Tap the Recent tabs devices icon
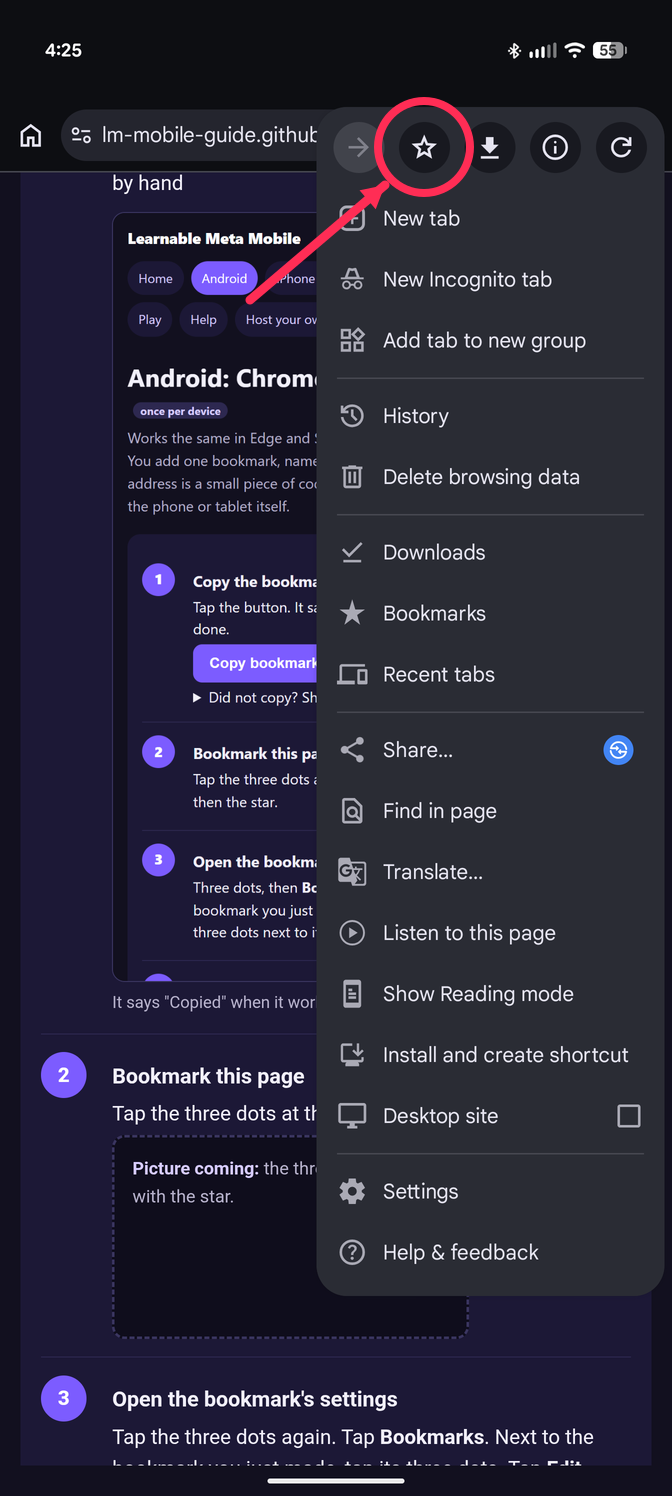672x1496 pixels. point(352,674)
